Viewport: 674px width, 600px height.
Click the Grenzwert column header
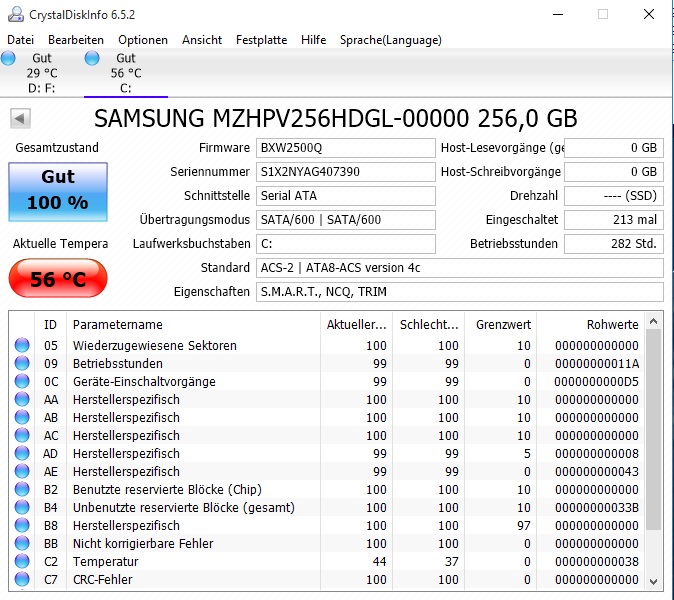click(x=501, y=324)
